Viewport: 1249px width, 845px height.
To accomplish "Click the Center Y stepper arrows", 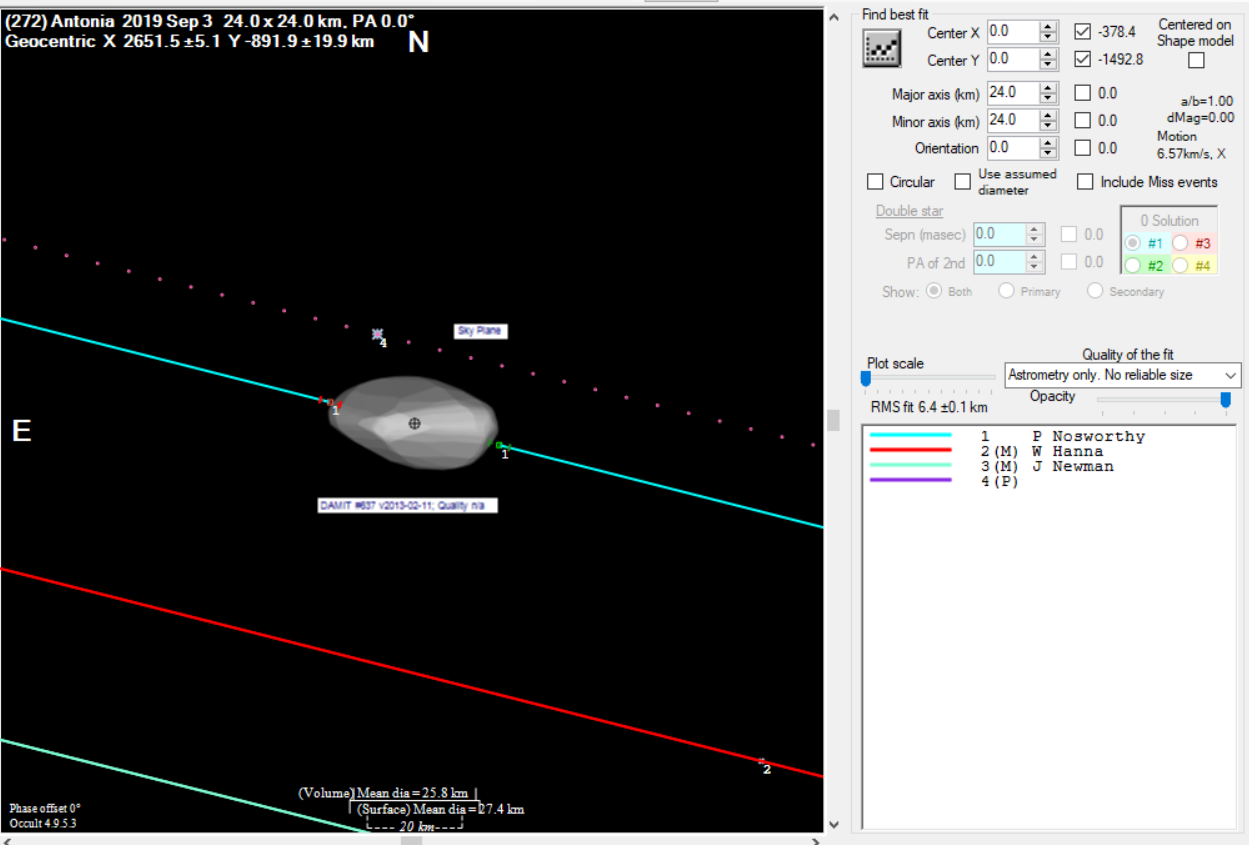I will pos(1048,59).
